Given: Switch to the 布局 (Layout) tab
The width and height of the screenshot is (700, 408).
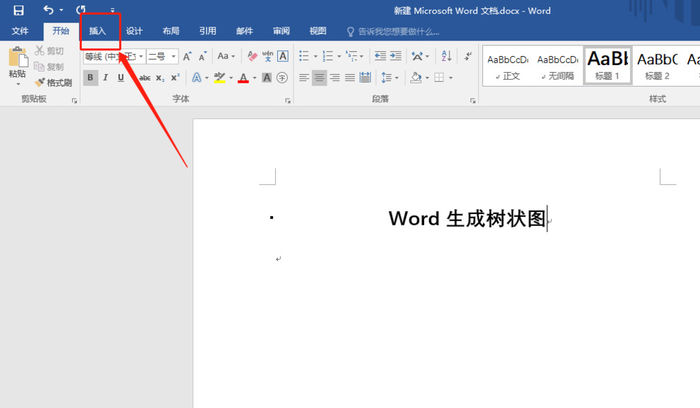Looking at the screenshot, I should [x=171, y=31].
